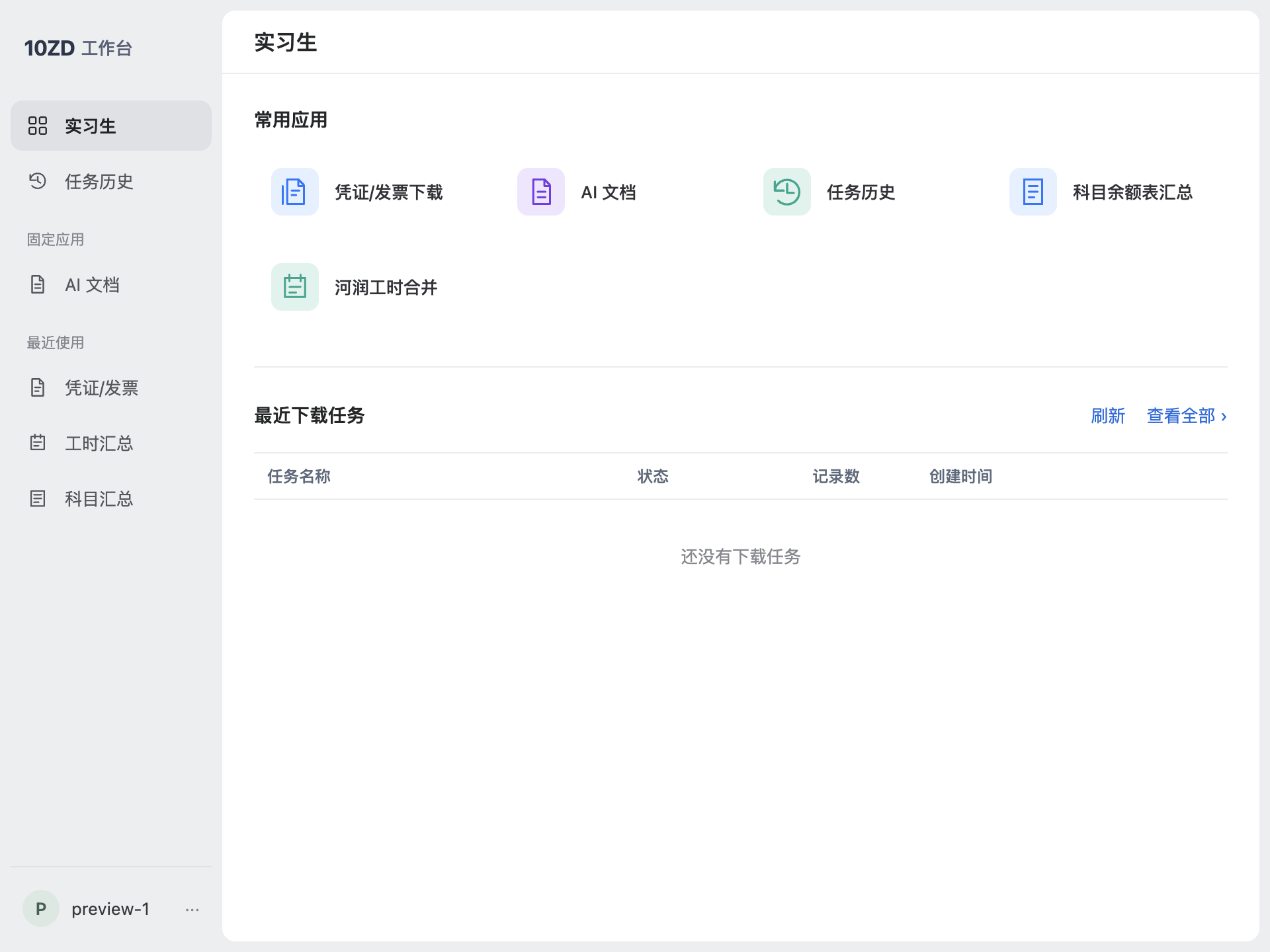Image resolution: width=1270 pixels, height=952 pixels.
Task: Click 查看全部 link
Action: coord(1187,416)
